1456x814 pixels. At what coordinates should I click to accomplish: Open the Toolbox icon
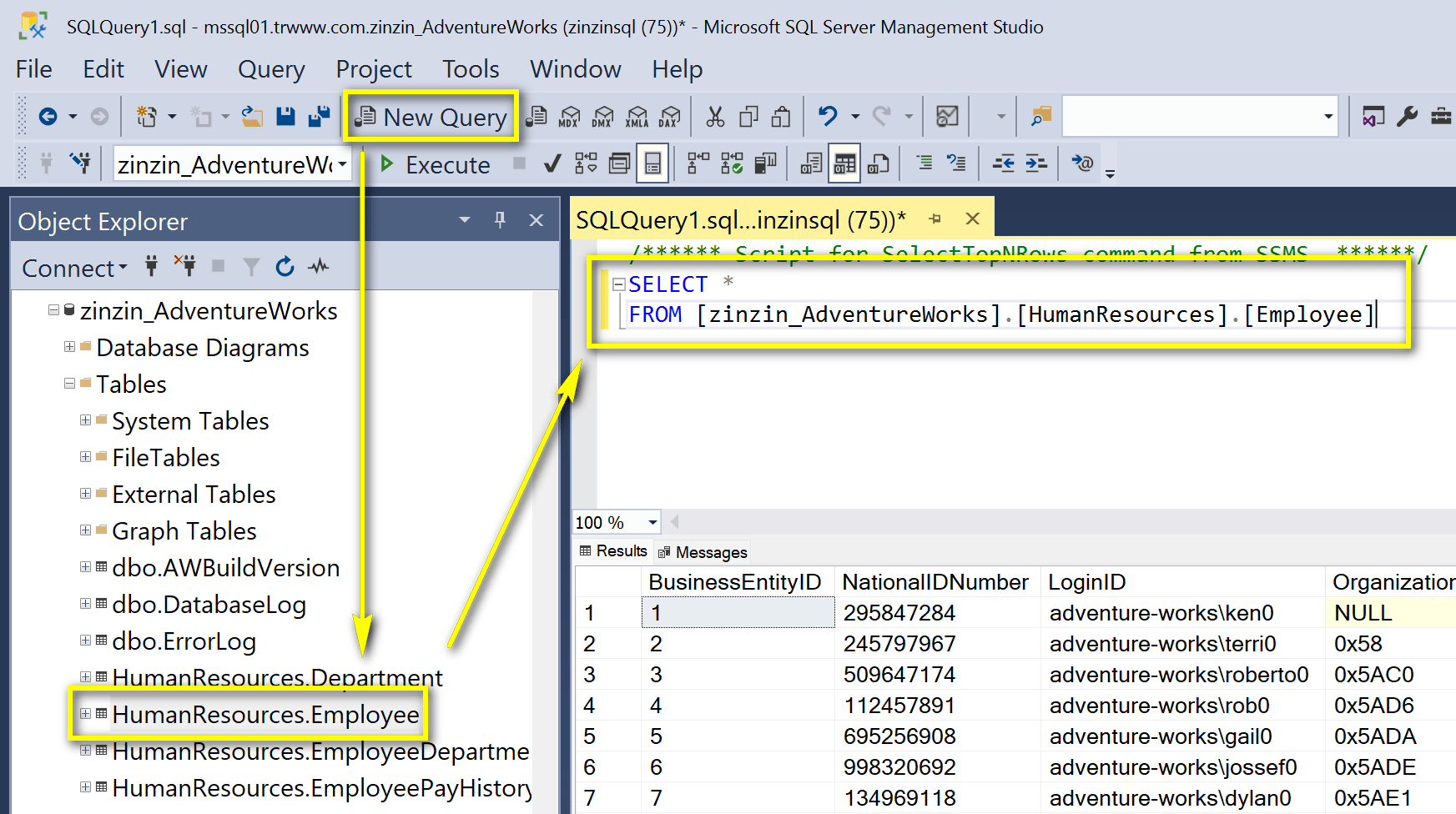(x=1441, y=116)
